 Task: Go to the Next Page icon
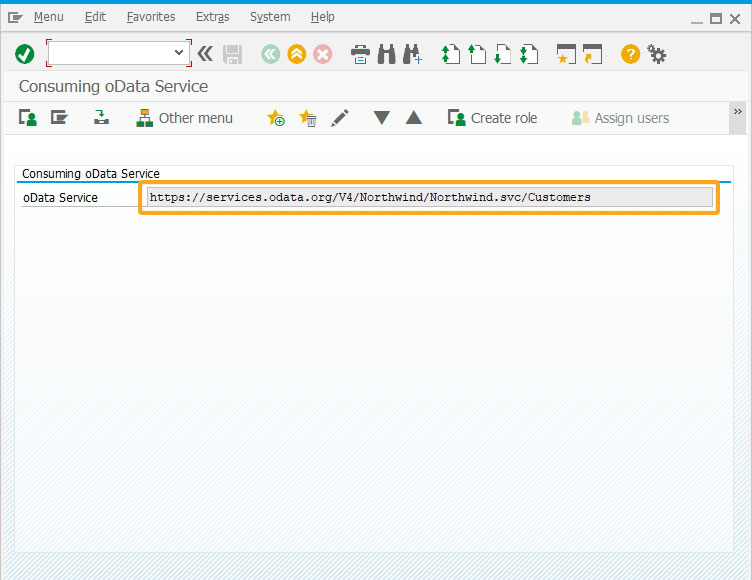point(503,54)
